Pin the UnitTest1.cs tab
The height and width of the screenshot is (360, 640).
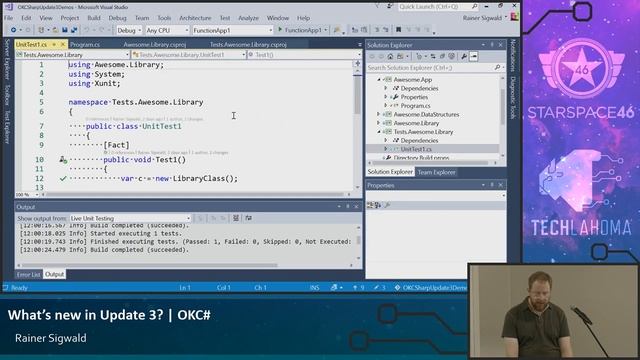coord(53,44)
